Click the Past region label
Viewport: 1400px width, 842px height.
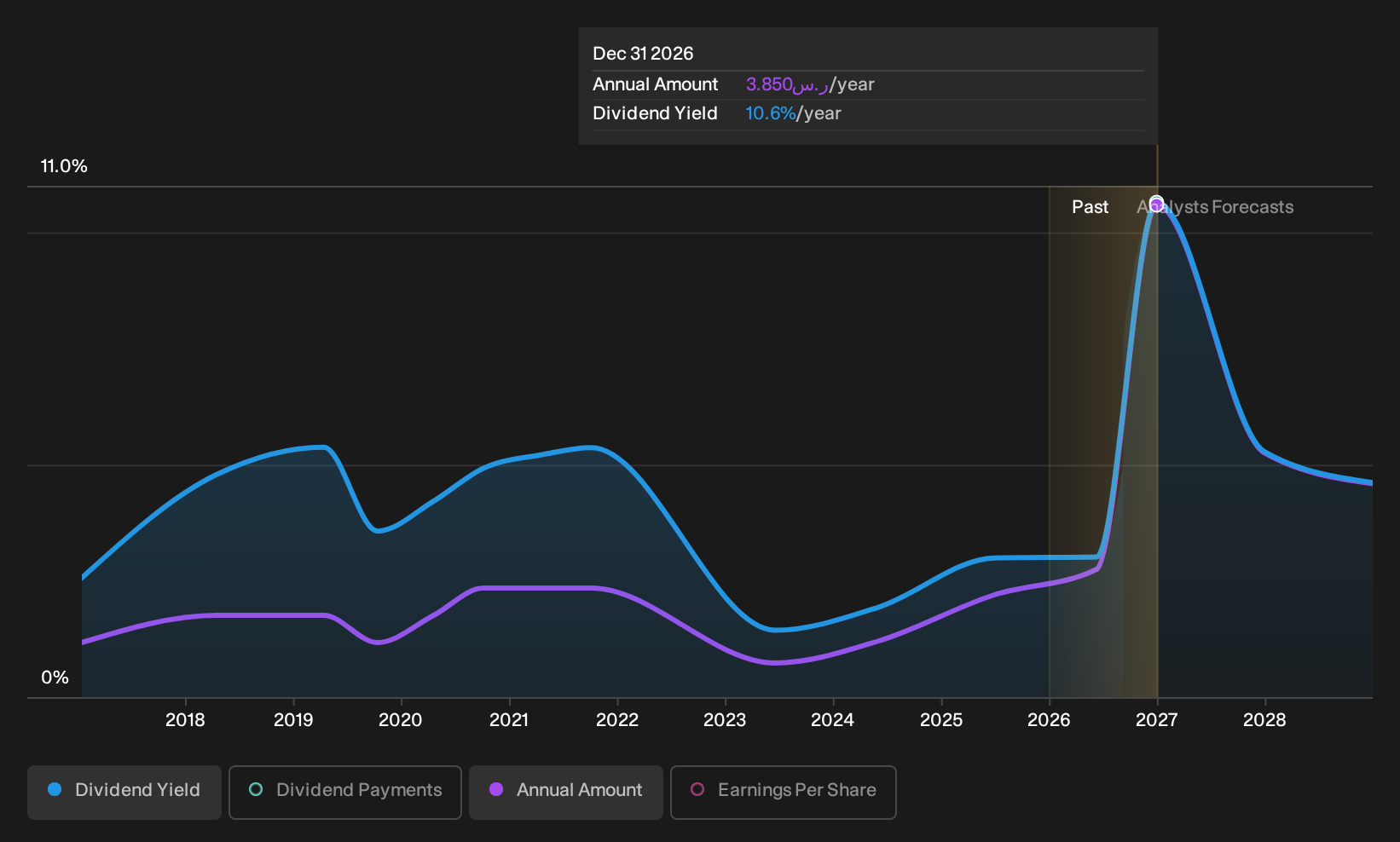[x=1090, y=207]
